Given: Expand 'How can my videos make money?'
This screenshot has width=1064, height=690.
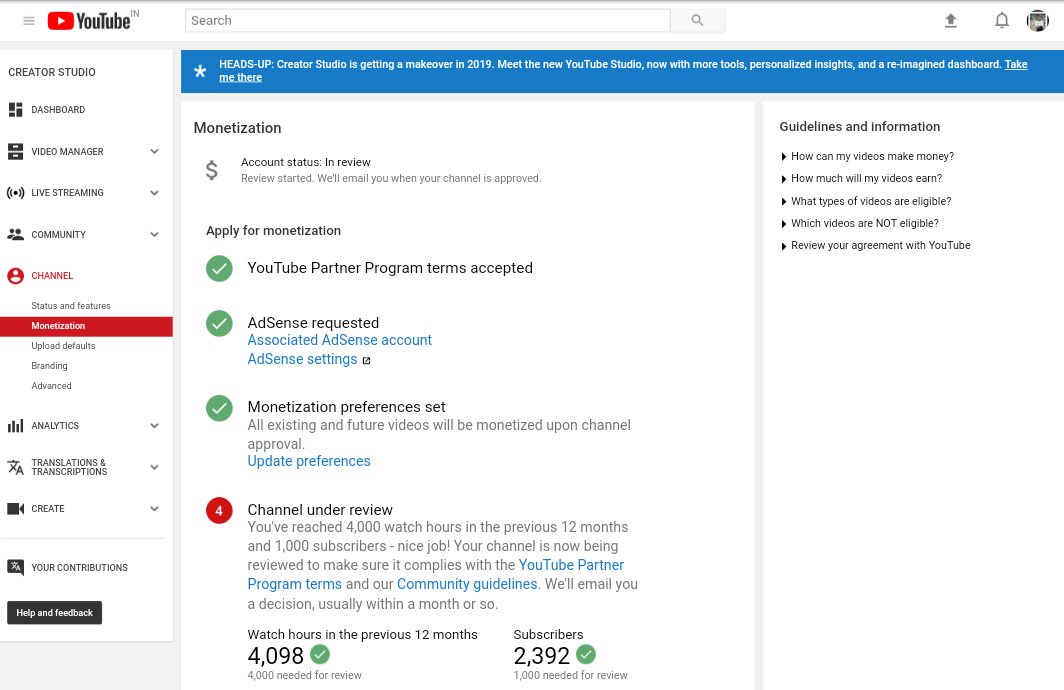Looking at the screenshot, I should [x=867, y=157].
